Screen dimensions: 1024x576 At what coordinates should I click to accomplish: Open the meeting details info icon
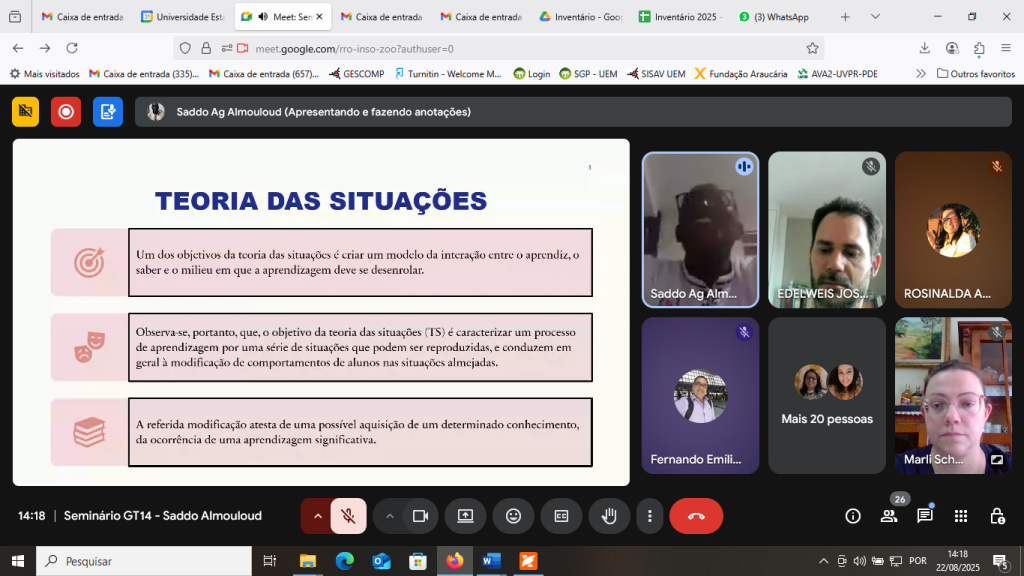(x=853, y=516)
